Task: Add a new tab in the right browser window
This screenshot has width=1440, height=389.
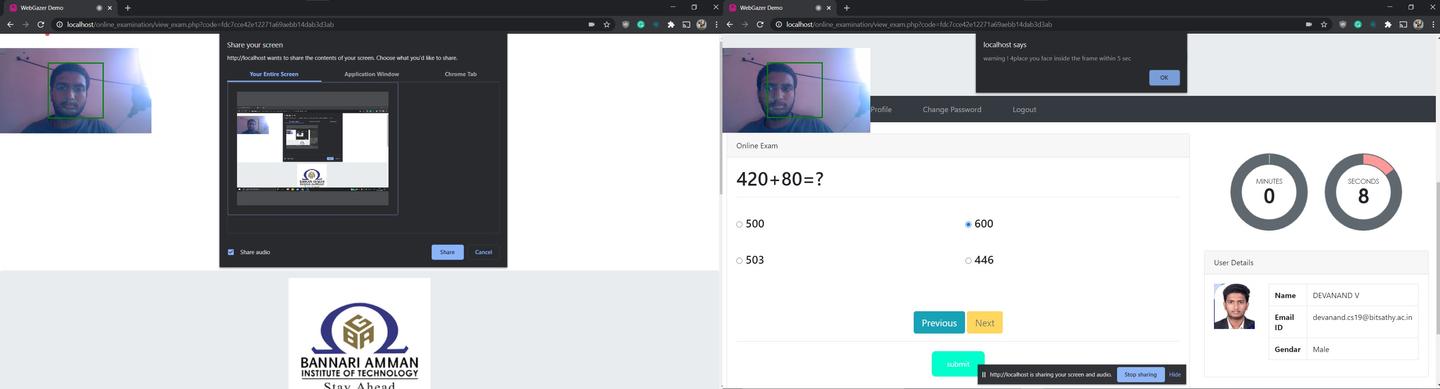Action: 846,7
